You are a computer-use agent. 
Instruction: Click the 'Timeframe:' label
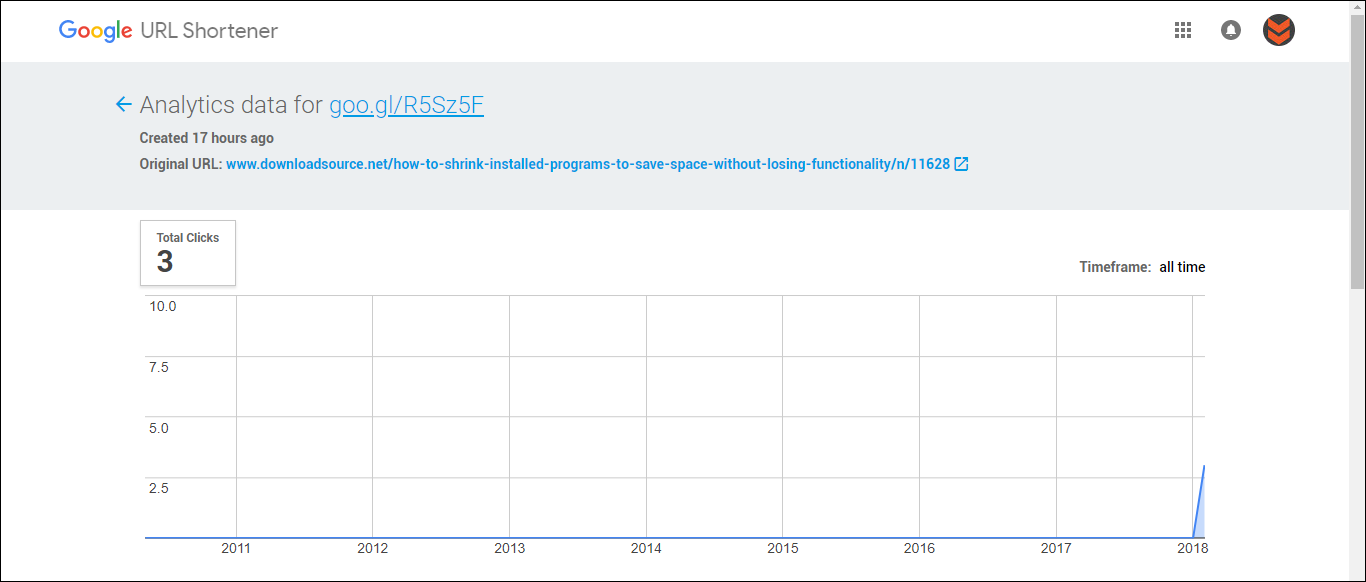pos(1115,267)
